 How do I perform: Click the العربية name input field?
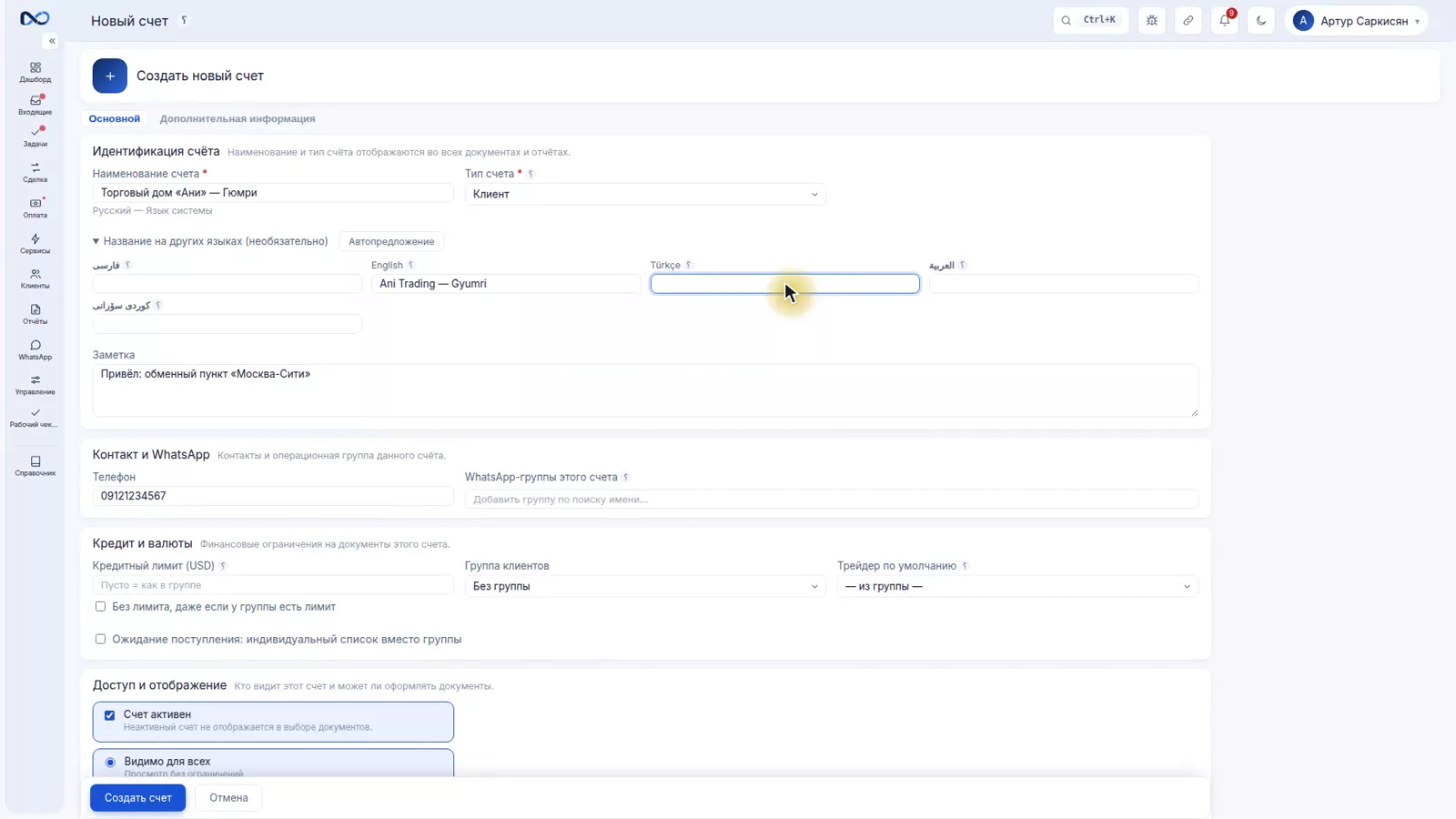pyautogui.click(x=1064, y=284)
